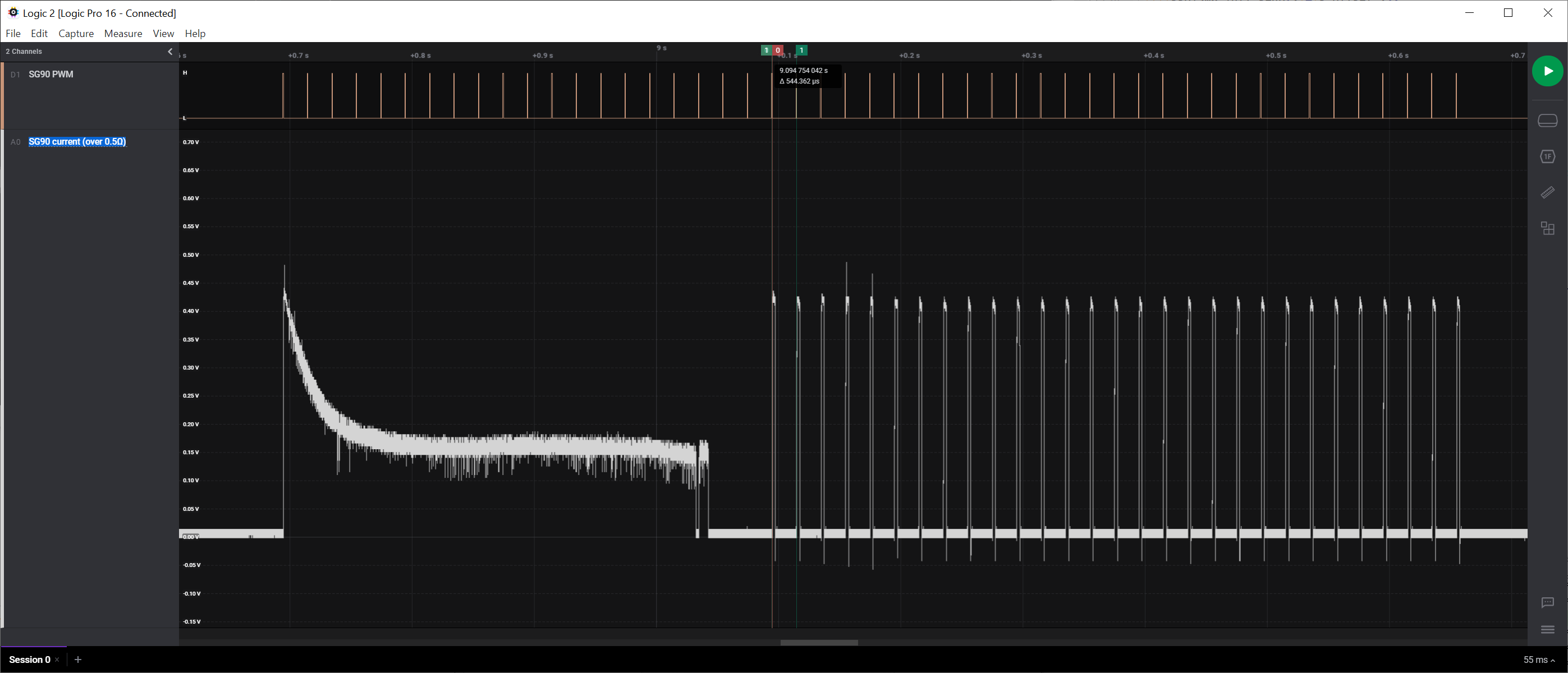Click the Δ 544.362 µs delta readout

[x=799, y=81]
